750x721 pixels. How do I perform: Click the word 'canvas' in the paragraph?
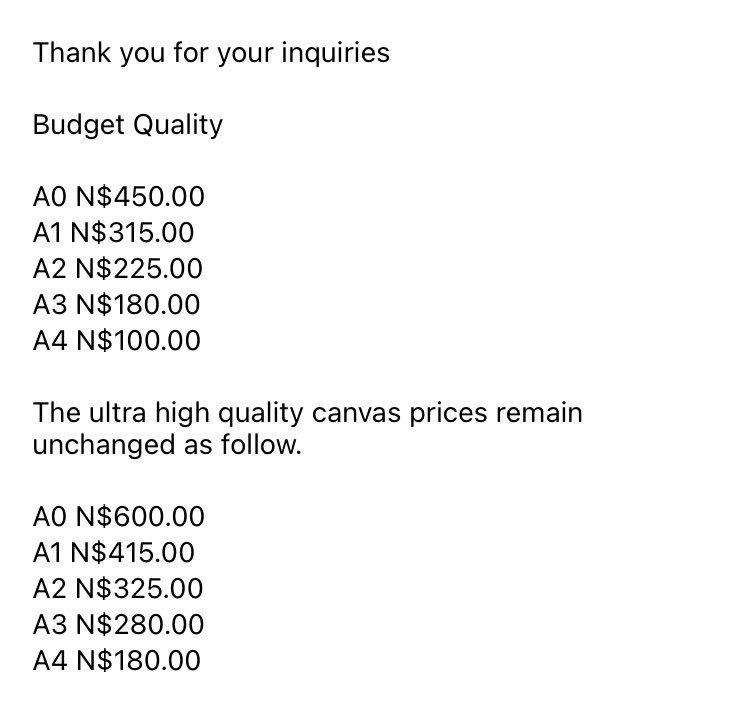point(356,413)
